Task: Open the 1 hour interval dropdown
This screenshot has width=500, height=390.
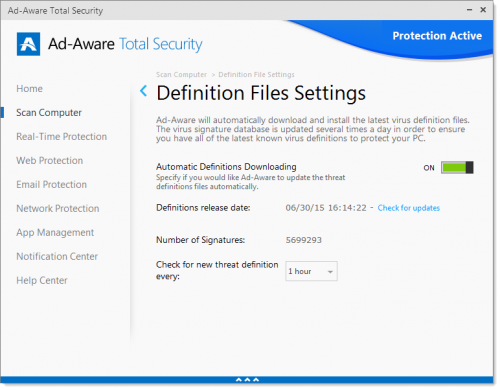Action: click(311, 271)
